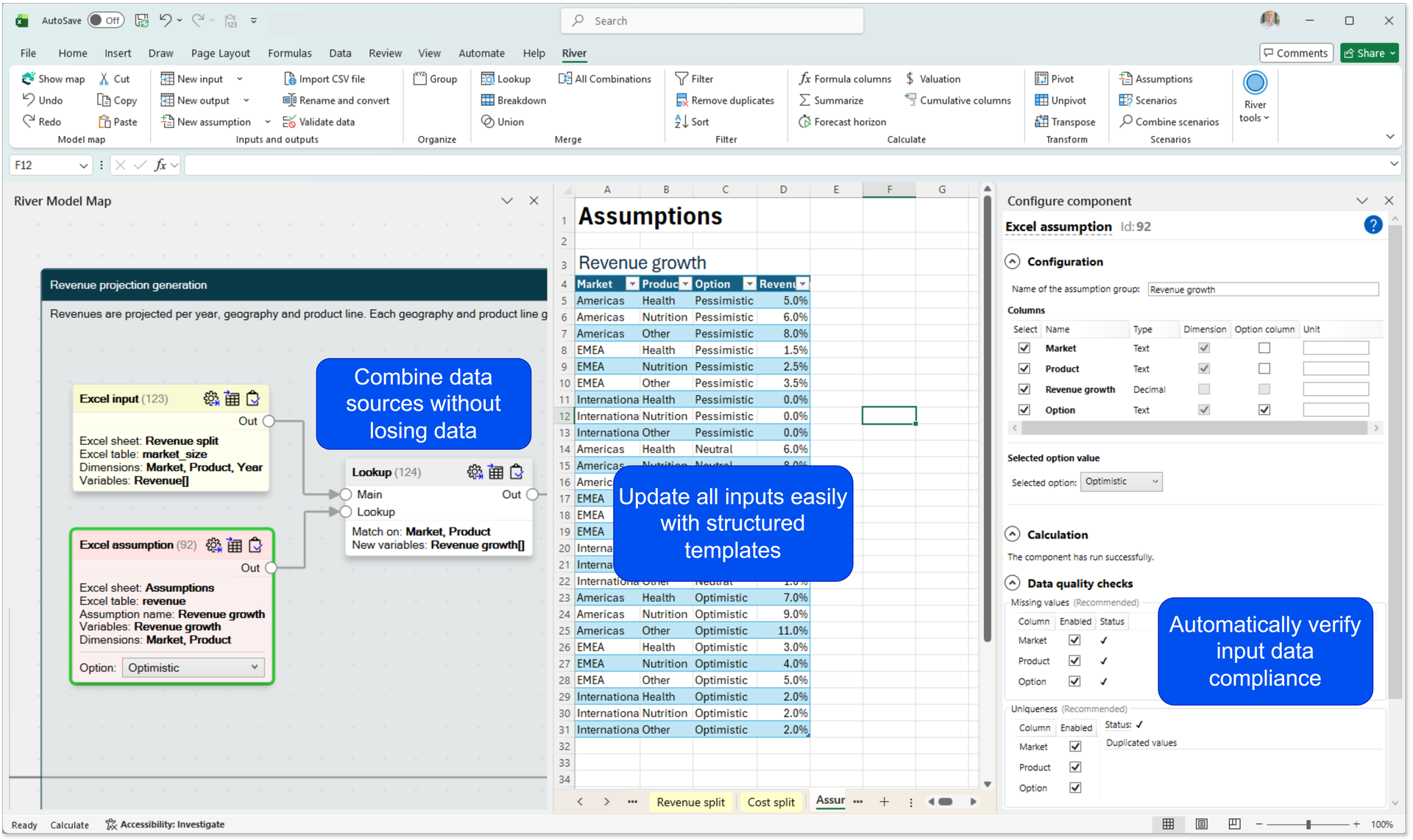Toggle the AutoSave switch
The image size is (1413, 840).
click(106, 21)
